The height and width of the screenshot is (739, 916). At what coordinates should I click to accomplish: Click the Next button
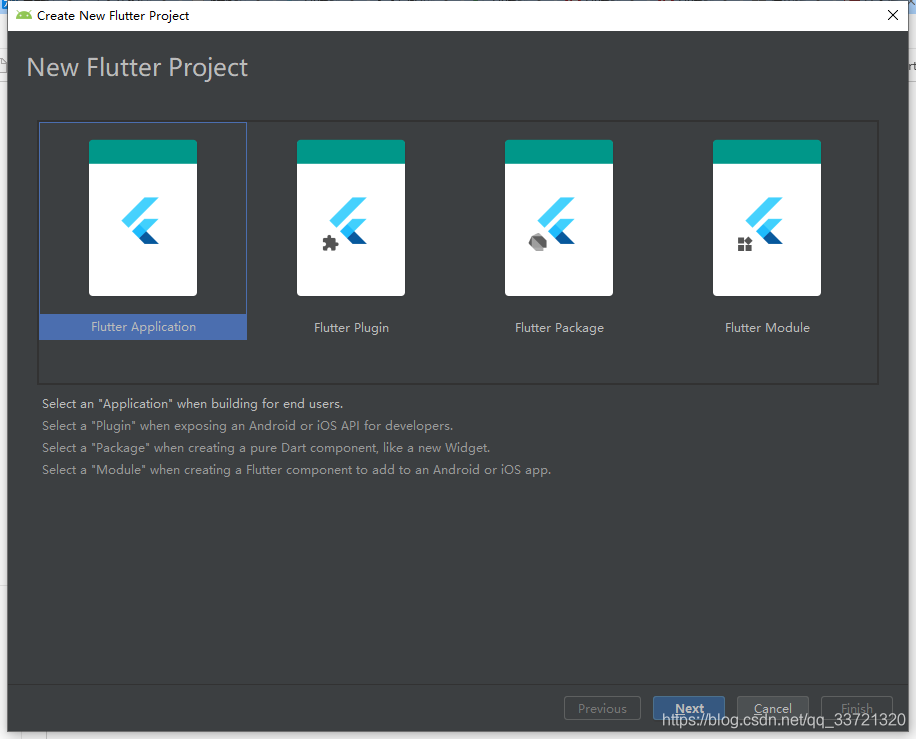[x=689, y=708]
